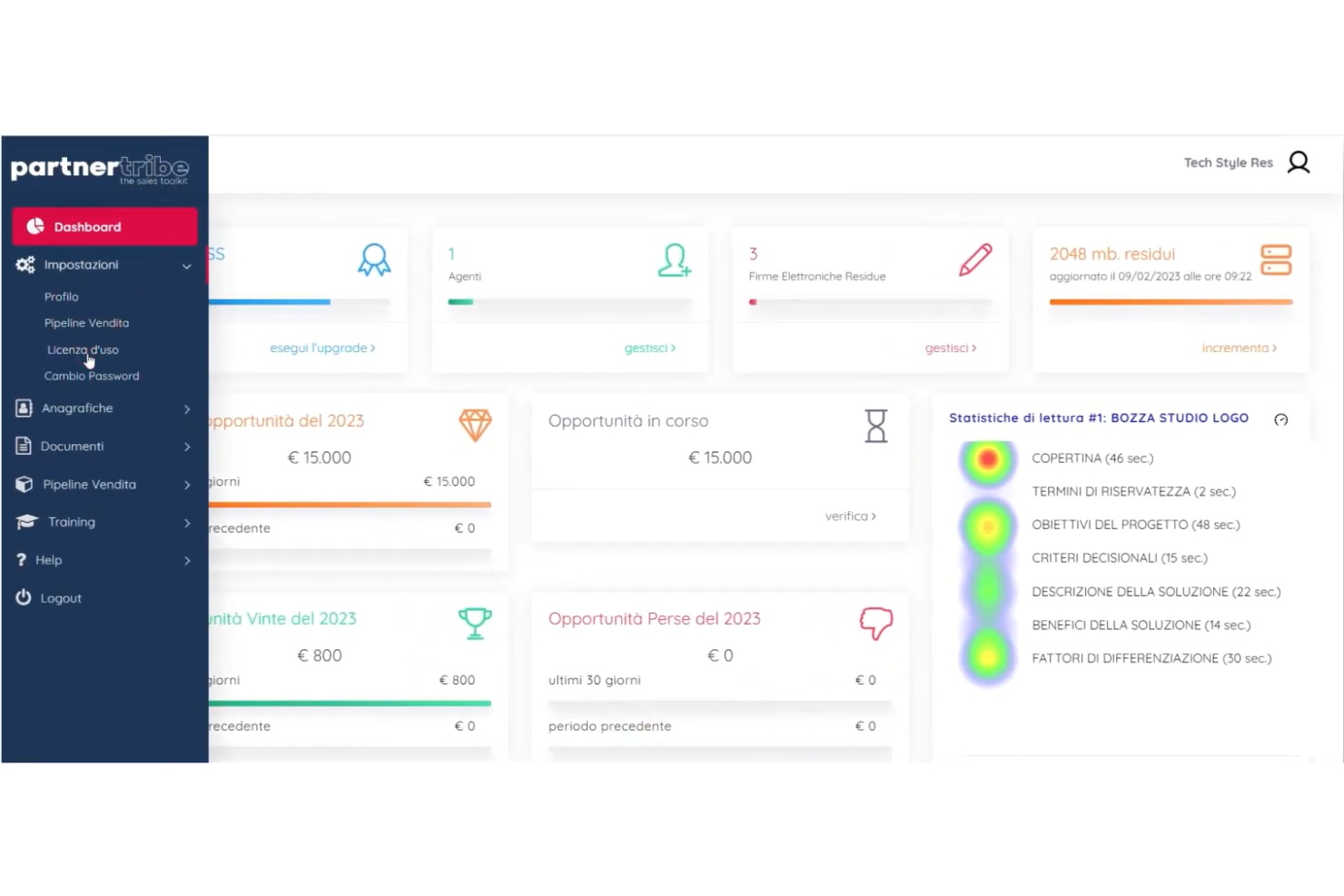Viewport: 1344px width, 896px height.
Task: Select Licenza d'uso in the sidebar
Action: click(x=83, y=349)
